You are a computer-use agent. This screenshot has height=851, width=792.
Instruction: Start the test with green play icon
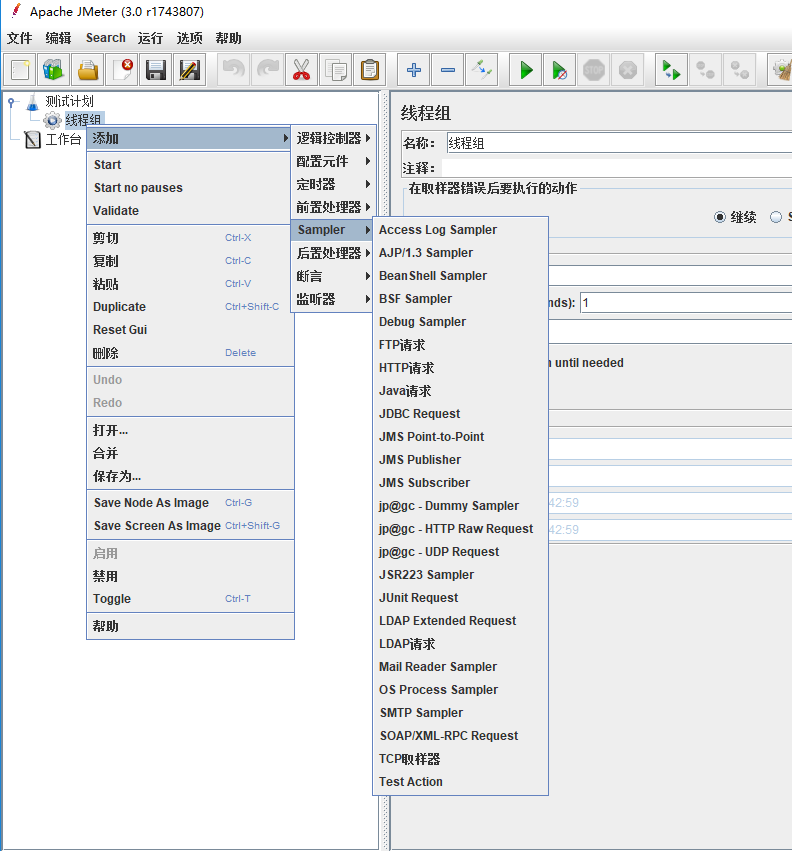point(526,70)
